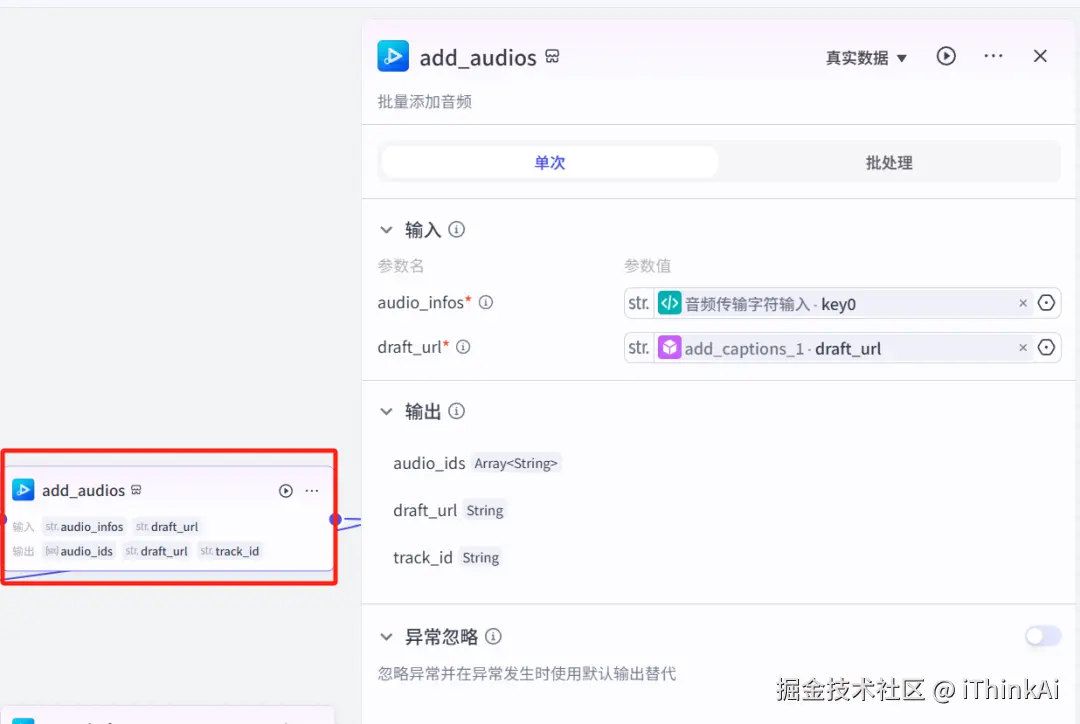Open the 真实数据 dropdown
Screen dimensions: 1080x724
pyautogui.click(x=866, y=57)
